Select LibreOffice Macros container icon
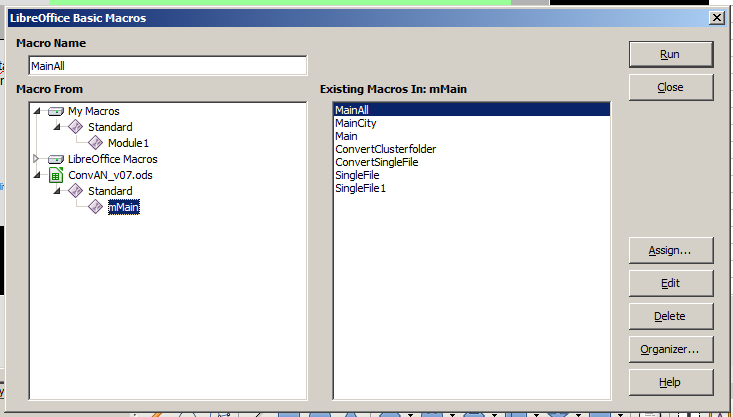Screen dimensions: 733x417 click(56, 159)
